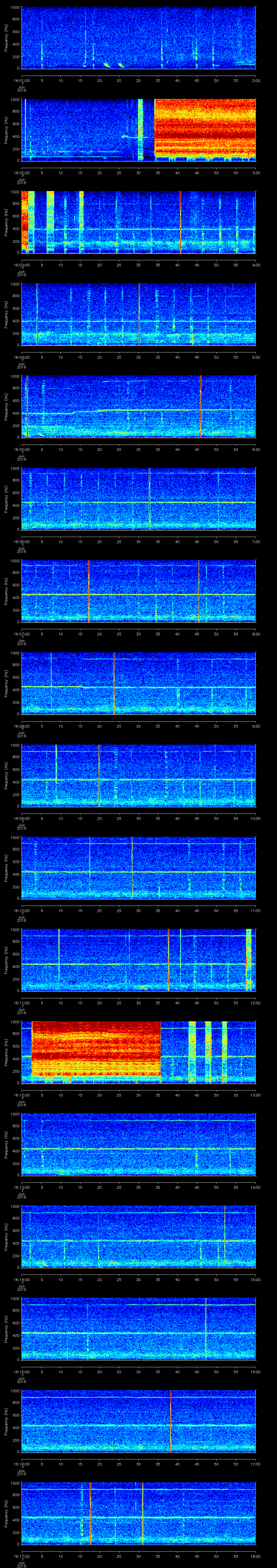Pick the 16:09:00 spectrogram panel
Viewport: 277px width, 1568px height.
pos(139,775)
